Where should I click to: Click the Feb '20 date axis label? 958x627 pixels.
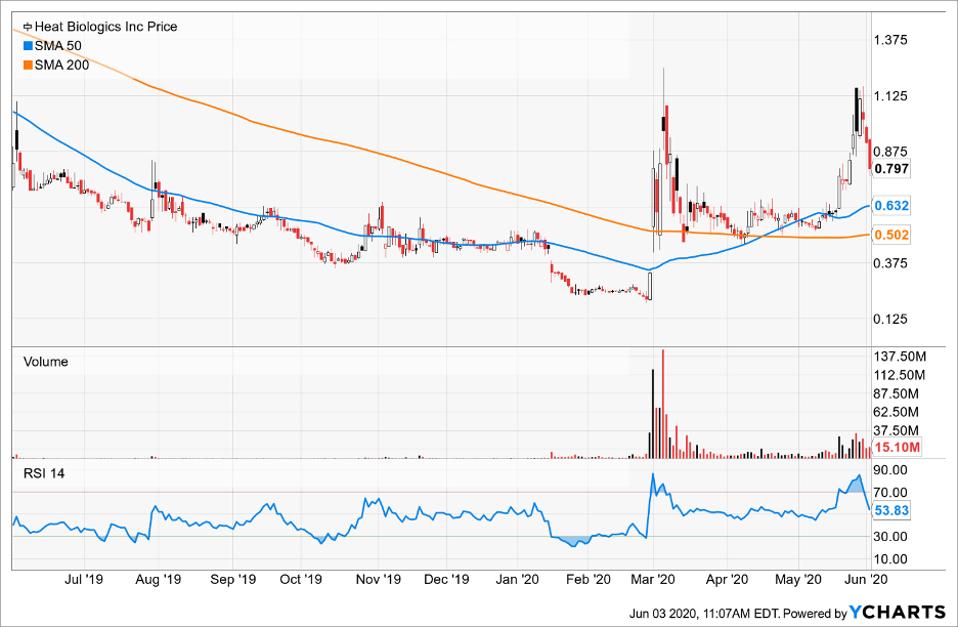coord(588,579)
